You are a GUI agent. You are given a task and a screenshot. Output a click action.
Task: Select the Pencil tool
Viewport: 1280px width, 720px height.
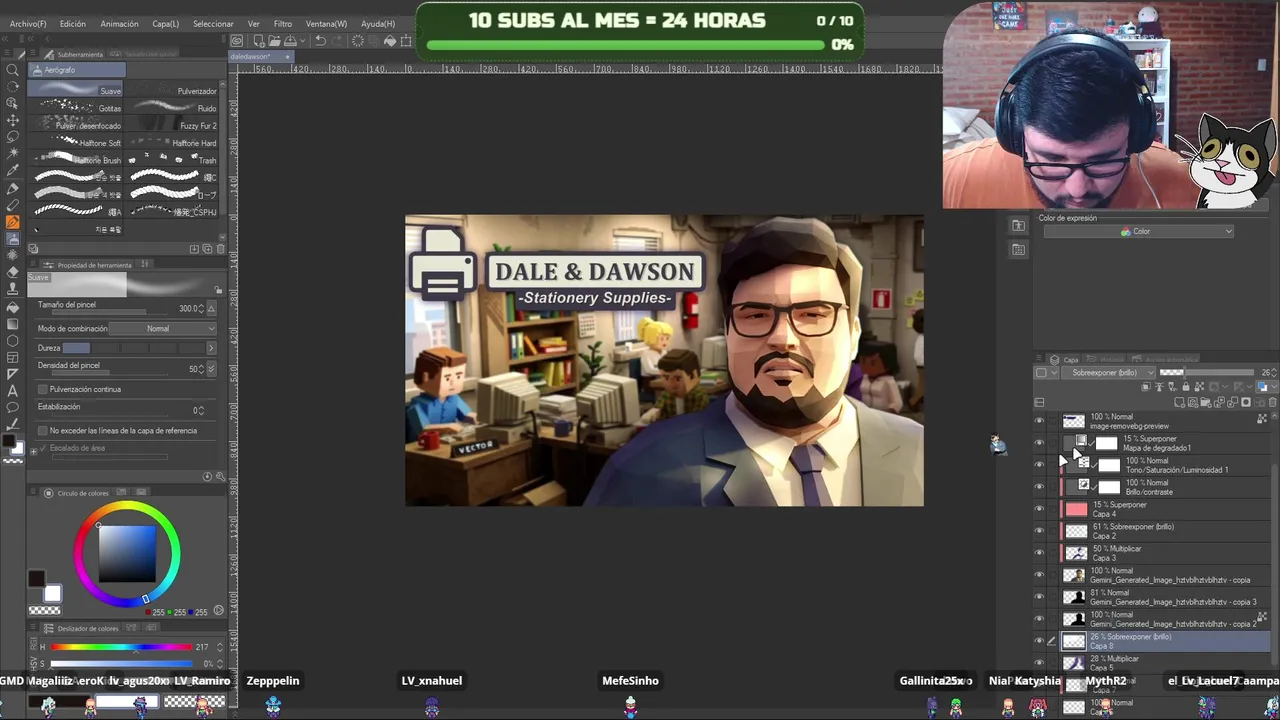(x=13, y=205)
